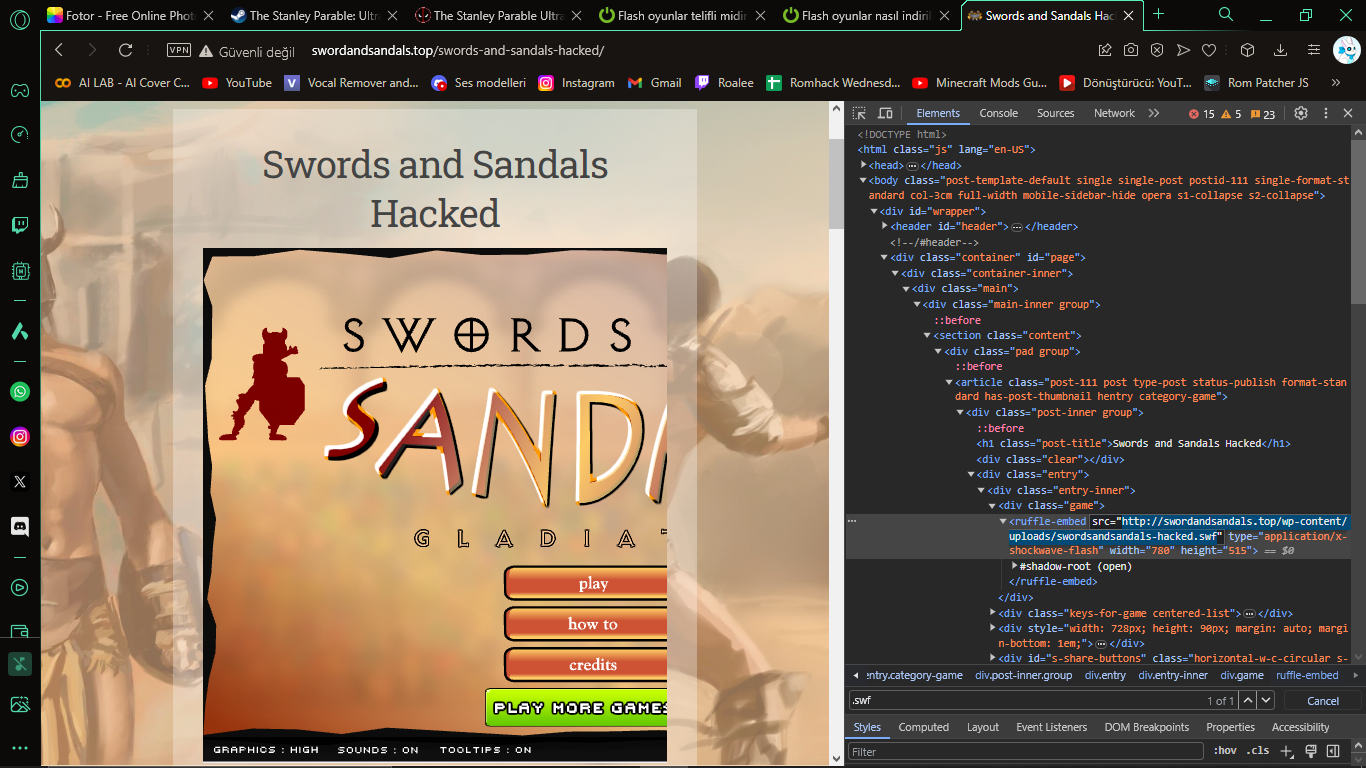The width and height of the screenshot is (1366, 768).
Task: Toggle .cls element classes panel
Action: pos(1257,751)
